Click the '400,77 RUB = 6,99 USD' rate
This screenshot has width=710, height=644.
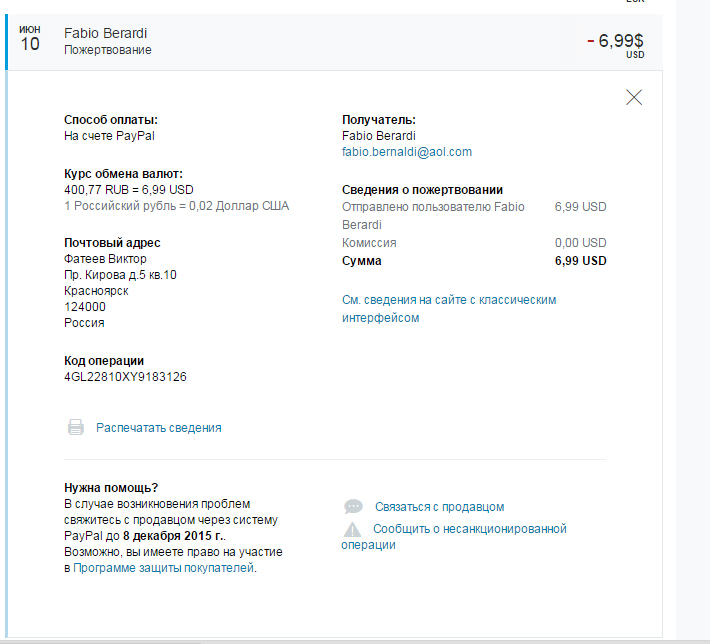pyautogui.click(x=129, y=190)
